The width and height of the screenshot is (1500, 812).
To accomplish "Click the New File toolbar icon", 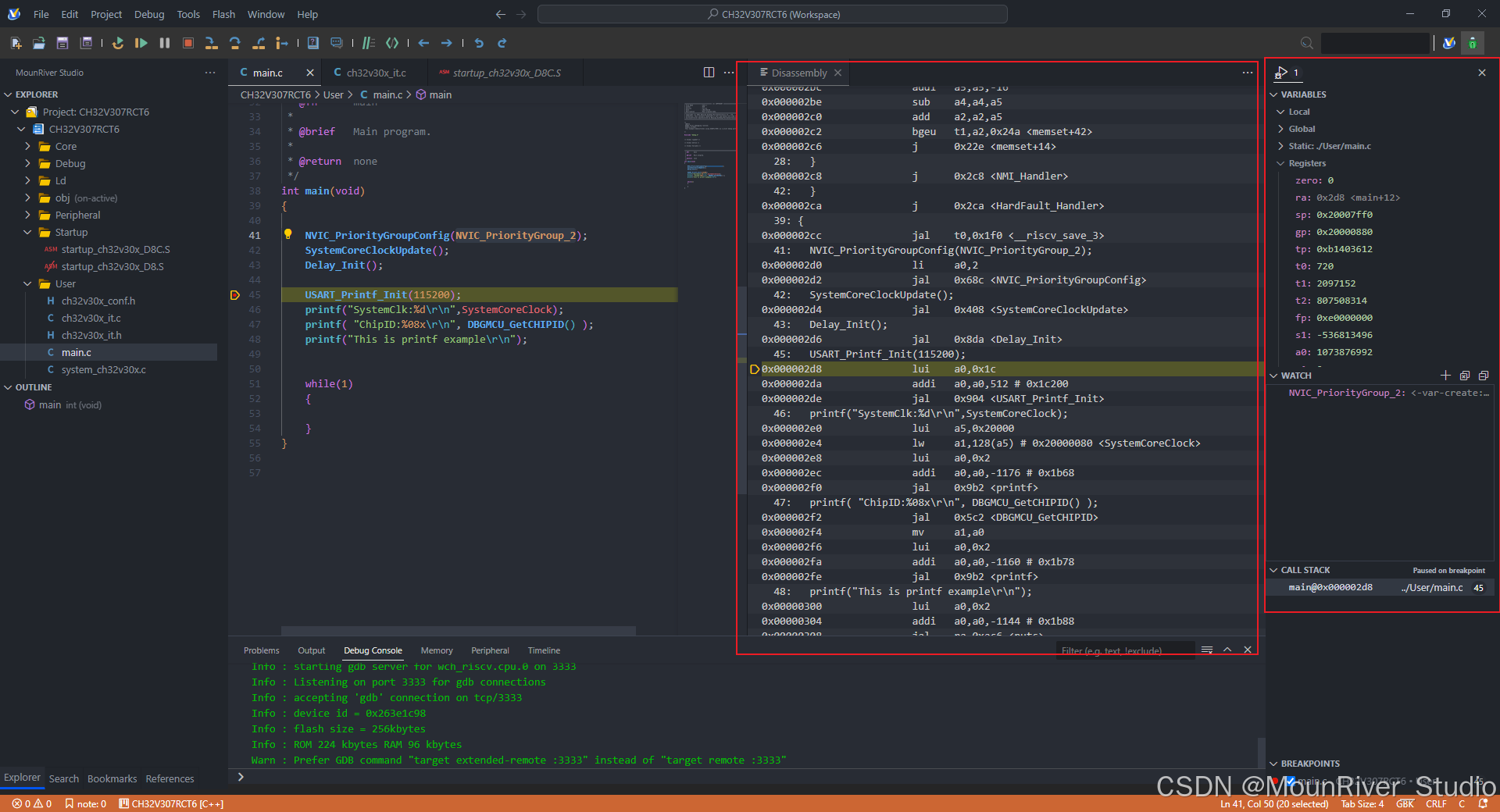I will tap(16, 43).
